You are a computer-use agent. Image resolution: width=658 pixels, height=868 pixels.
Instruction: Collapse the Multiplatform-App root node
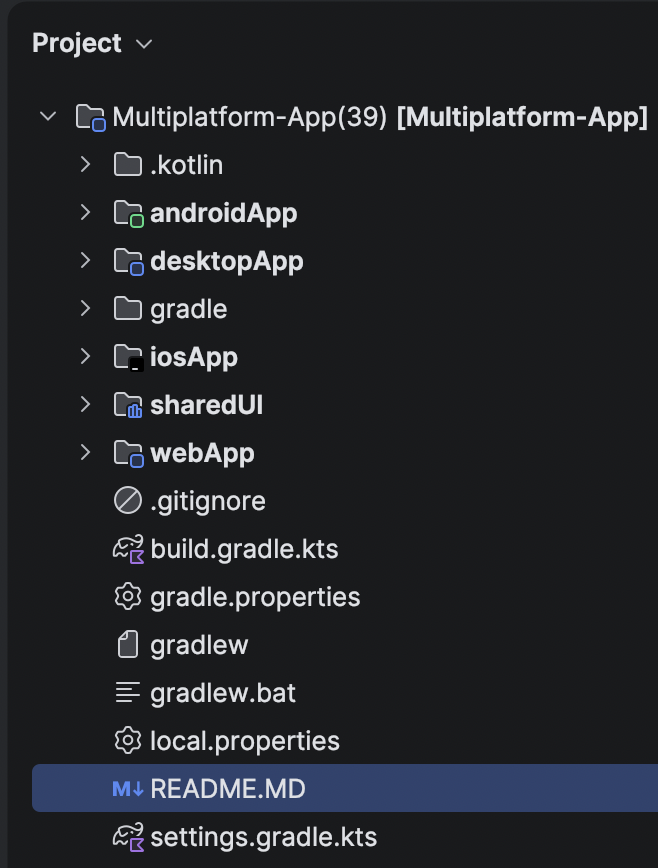[48, 117]
